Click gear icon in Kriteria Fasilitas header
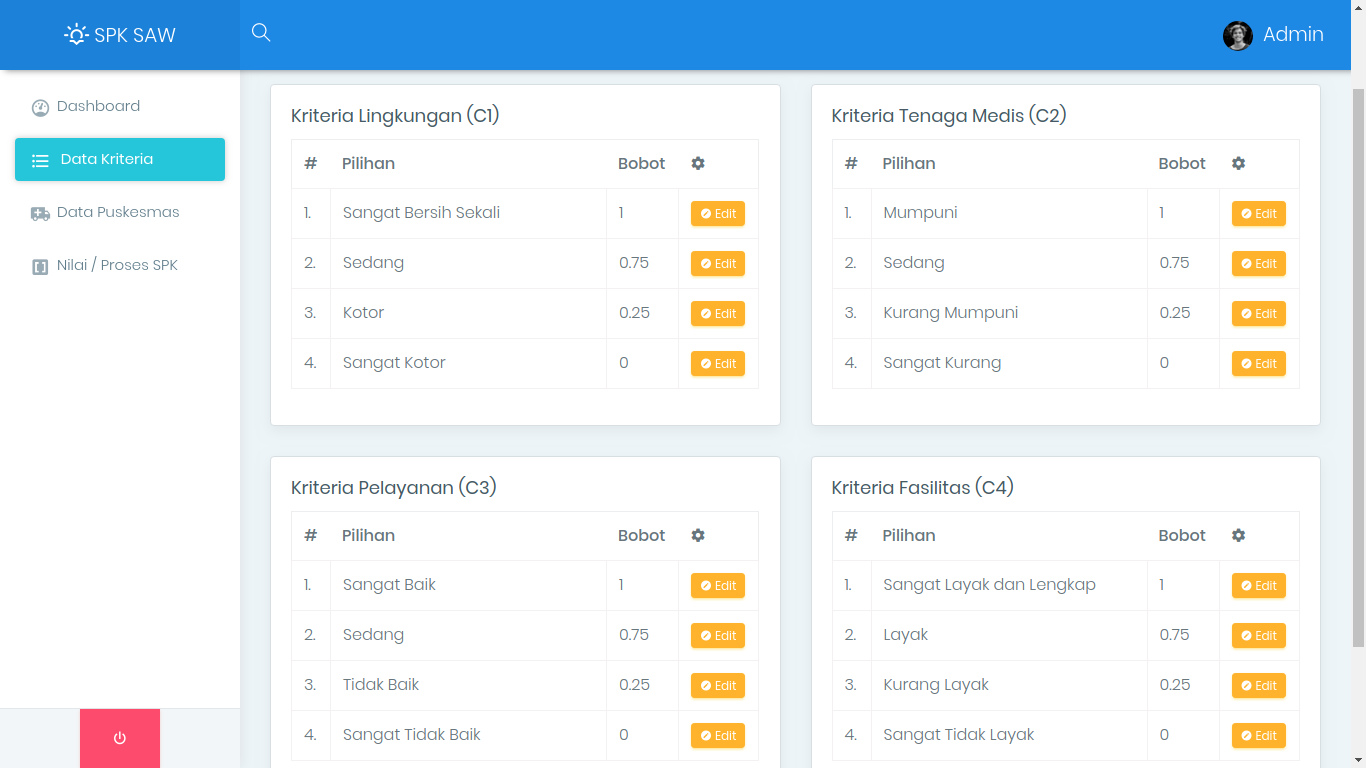Screen dimensions: 1366x768 (1238, 536)
